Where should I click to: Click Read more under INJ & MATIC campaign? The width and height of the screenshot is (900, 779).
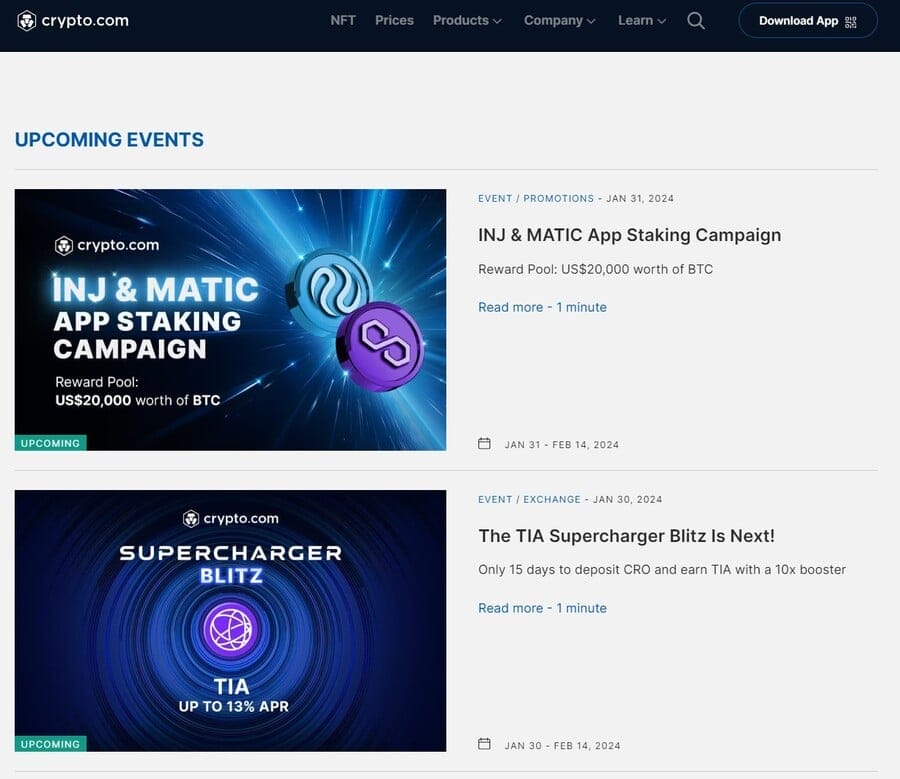pos(542,307)
